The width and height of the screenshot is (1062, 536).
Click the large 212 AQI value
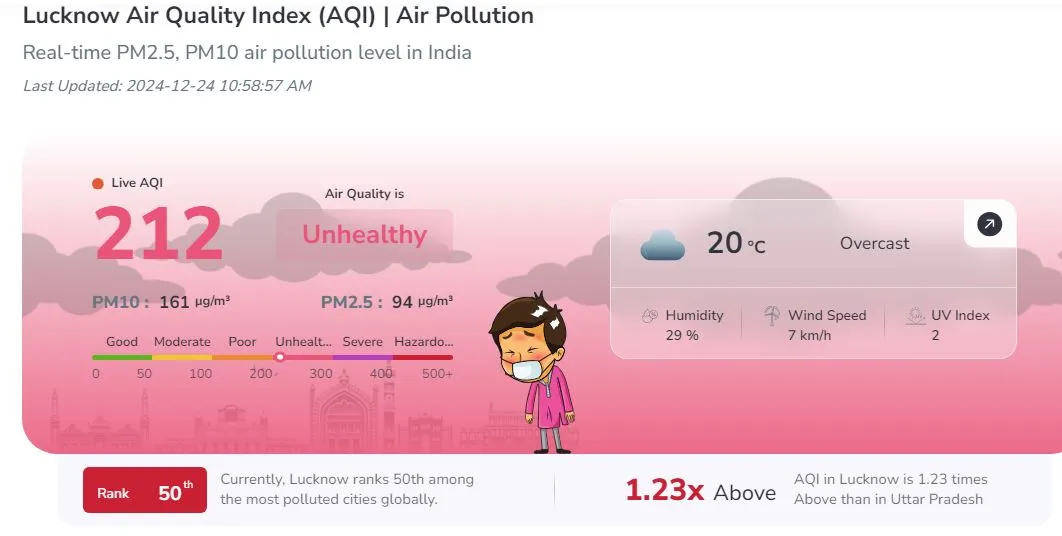click(158, 236)
